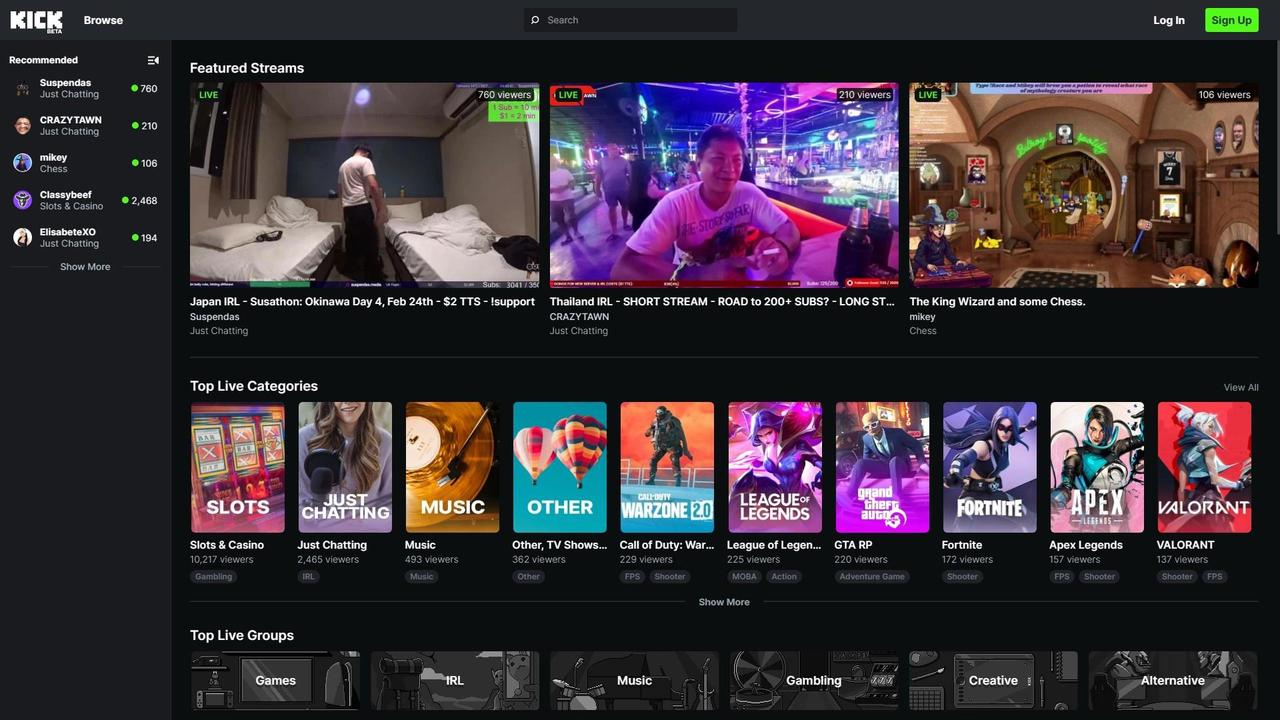This screenshot has height=720, width=1280.
Task: Open CRAZYTAWN channel avatar in sidebar
Action: [22, 126]
